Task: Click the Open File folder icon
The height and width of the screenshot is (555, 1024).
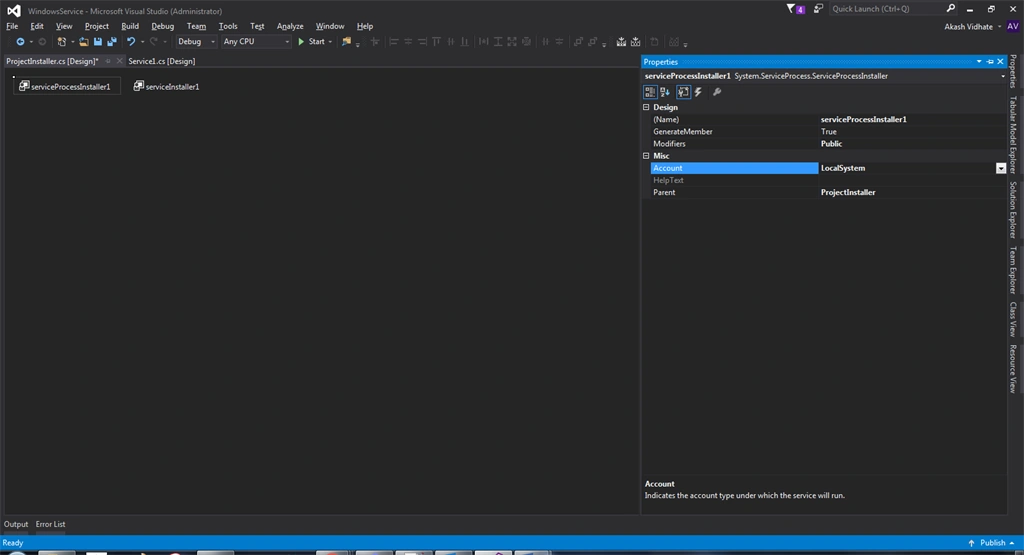Action: point(84,42)
